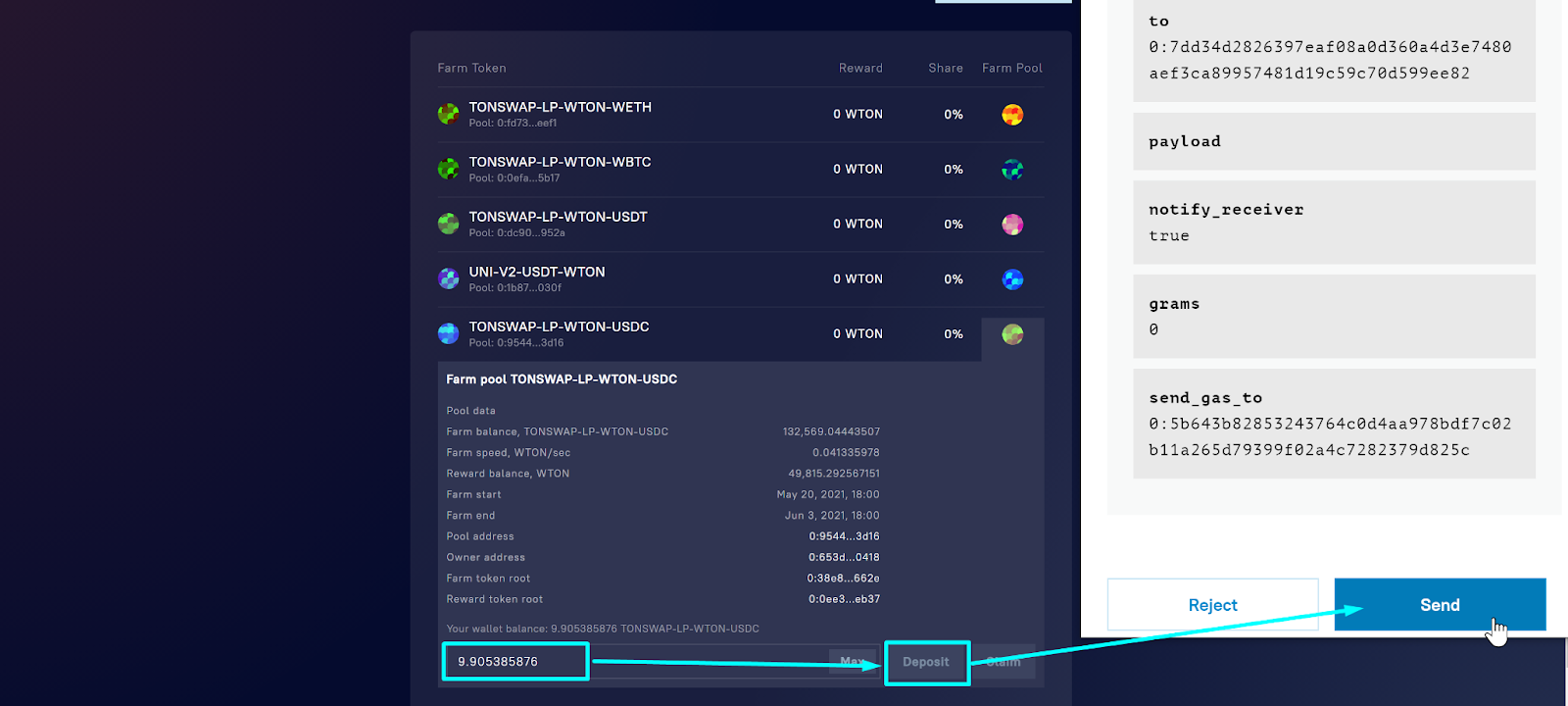Viewport: 1568px width, 706px height.
Task: Click the grams 0 field in popup
Action: coord(1334,317)
